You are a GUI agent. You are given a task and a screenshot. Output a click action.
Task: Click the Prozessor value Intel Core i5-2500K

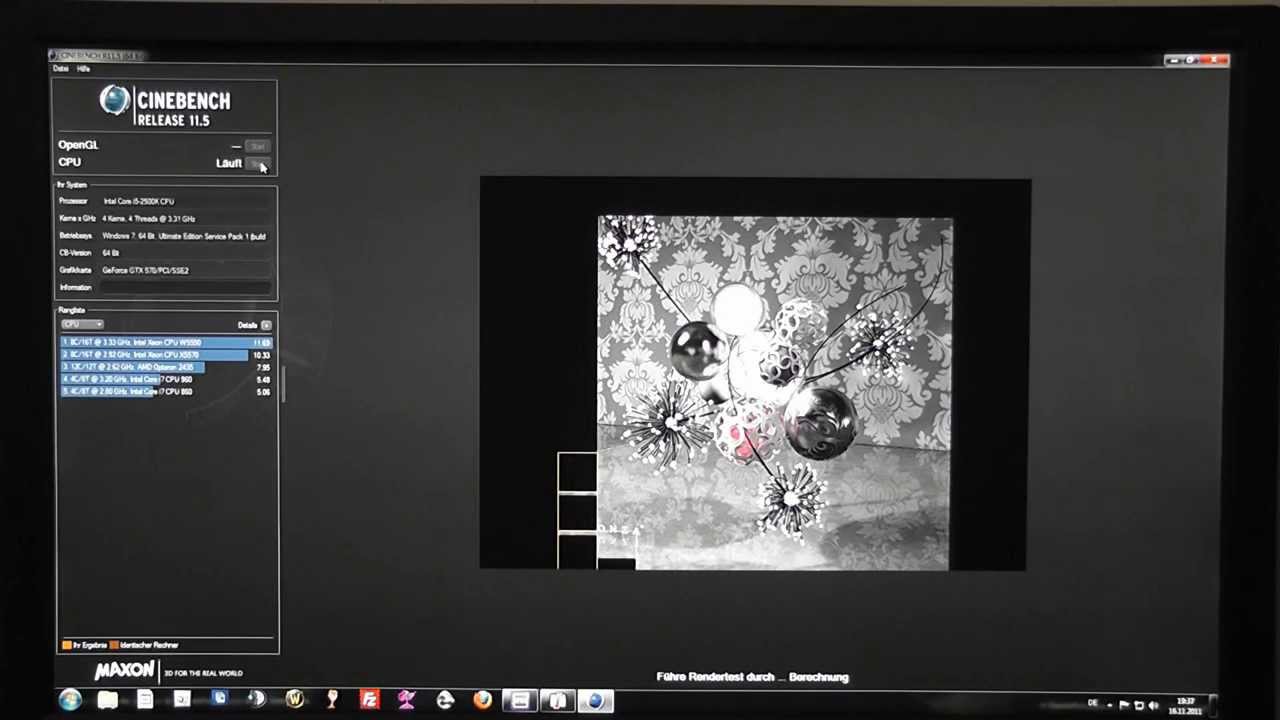[138, 201]
